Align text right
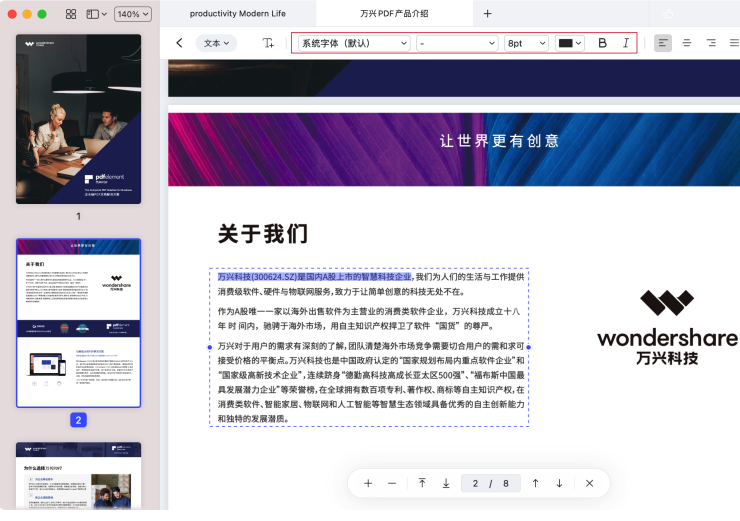The height and width of the screenshot is (521, 740). tap(711, 43)
